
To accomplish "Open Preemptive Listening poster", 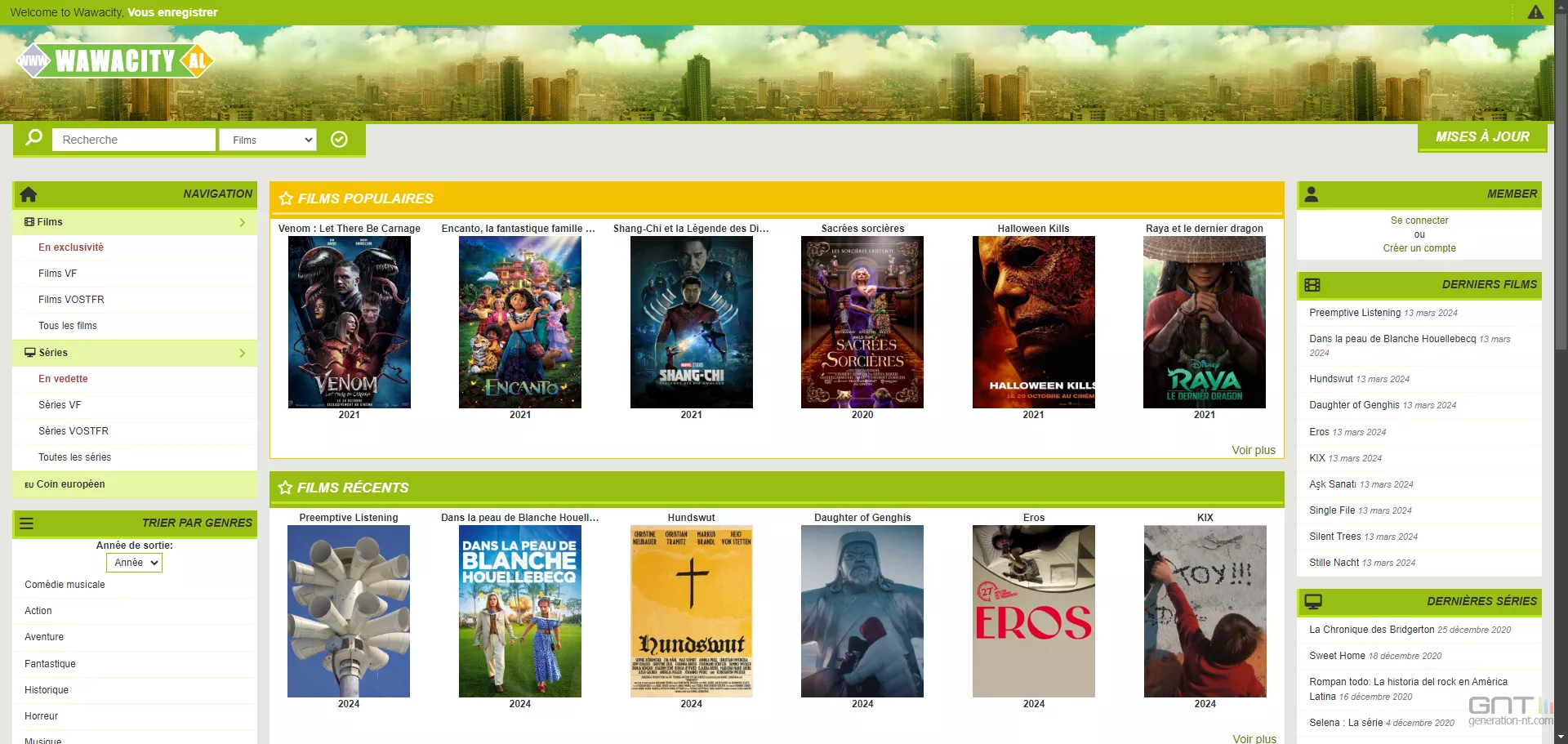I will pyautogui.click(x=349, y=612).
